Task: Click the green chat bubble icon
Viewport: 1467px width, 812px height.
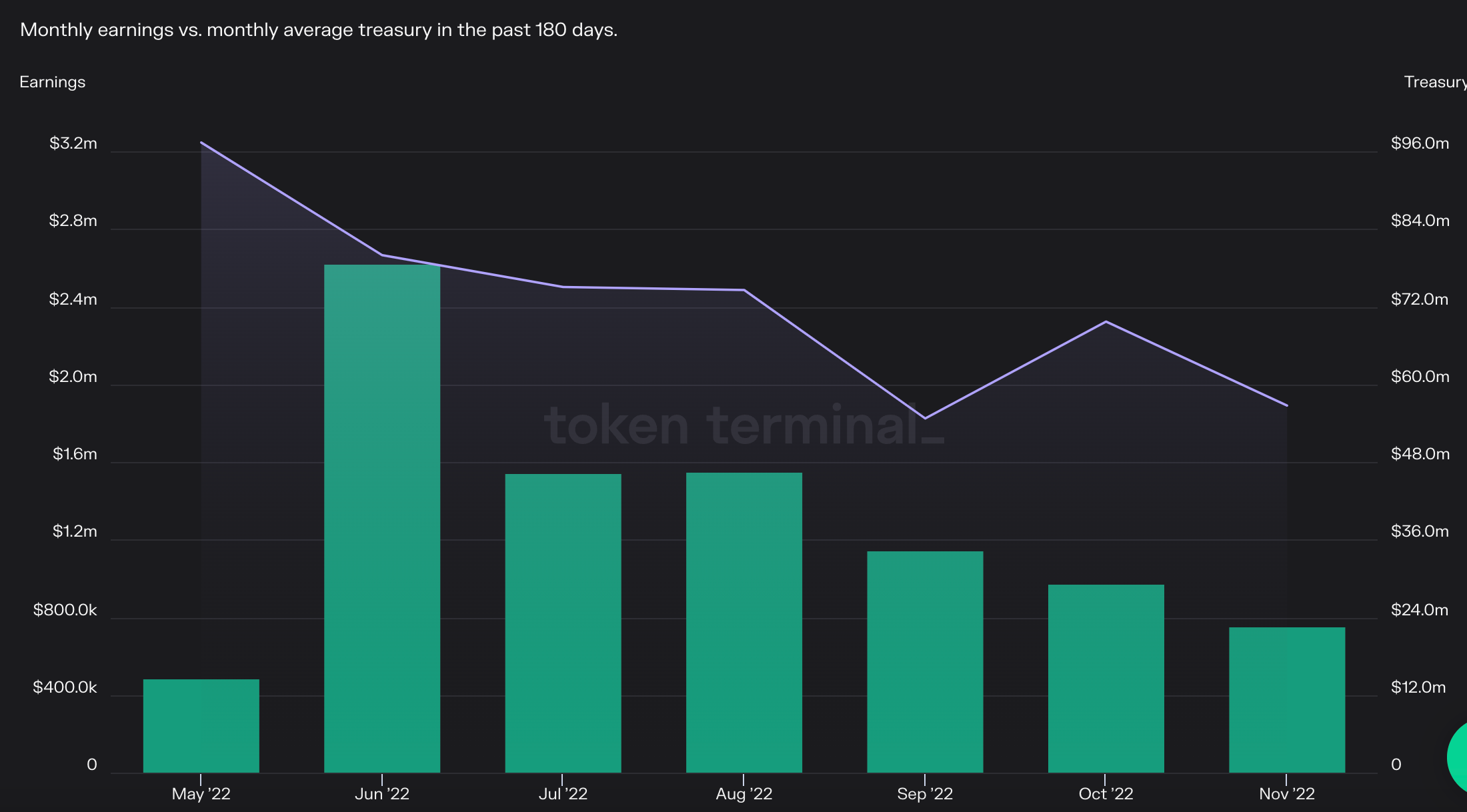Action: tap(1458, 757)
